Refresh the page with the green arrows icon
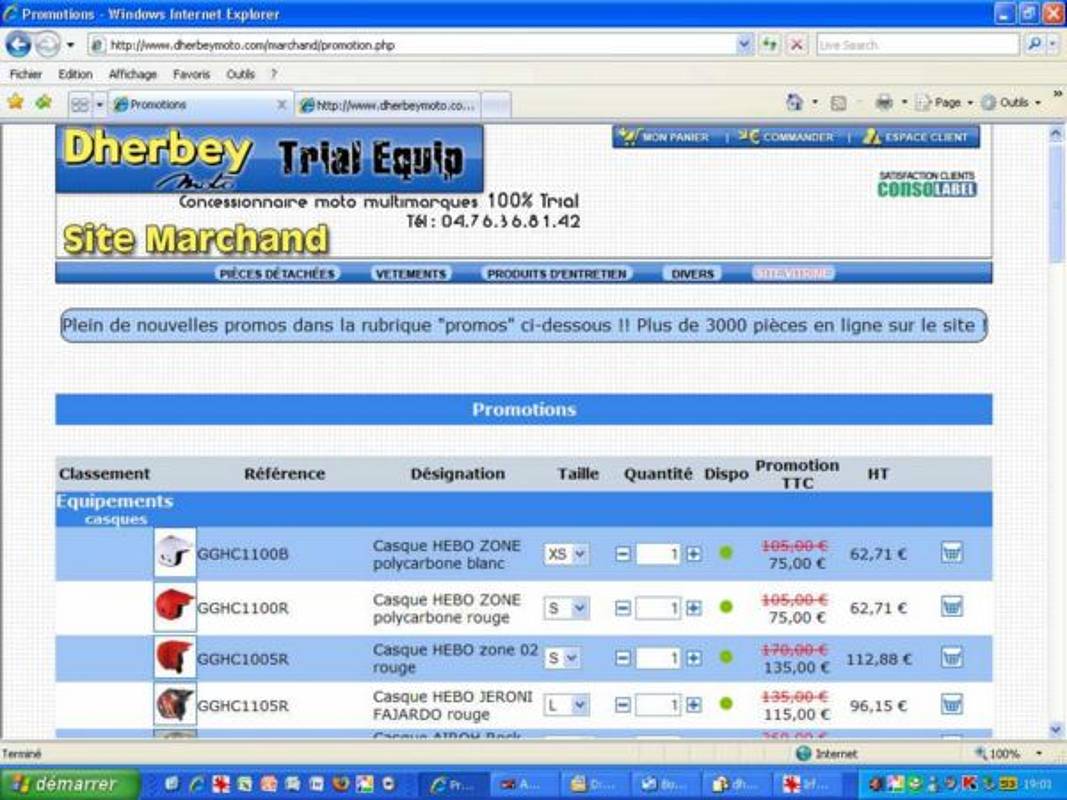This screenshot has width=1067, height=800. [770, 45]
